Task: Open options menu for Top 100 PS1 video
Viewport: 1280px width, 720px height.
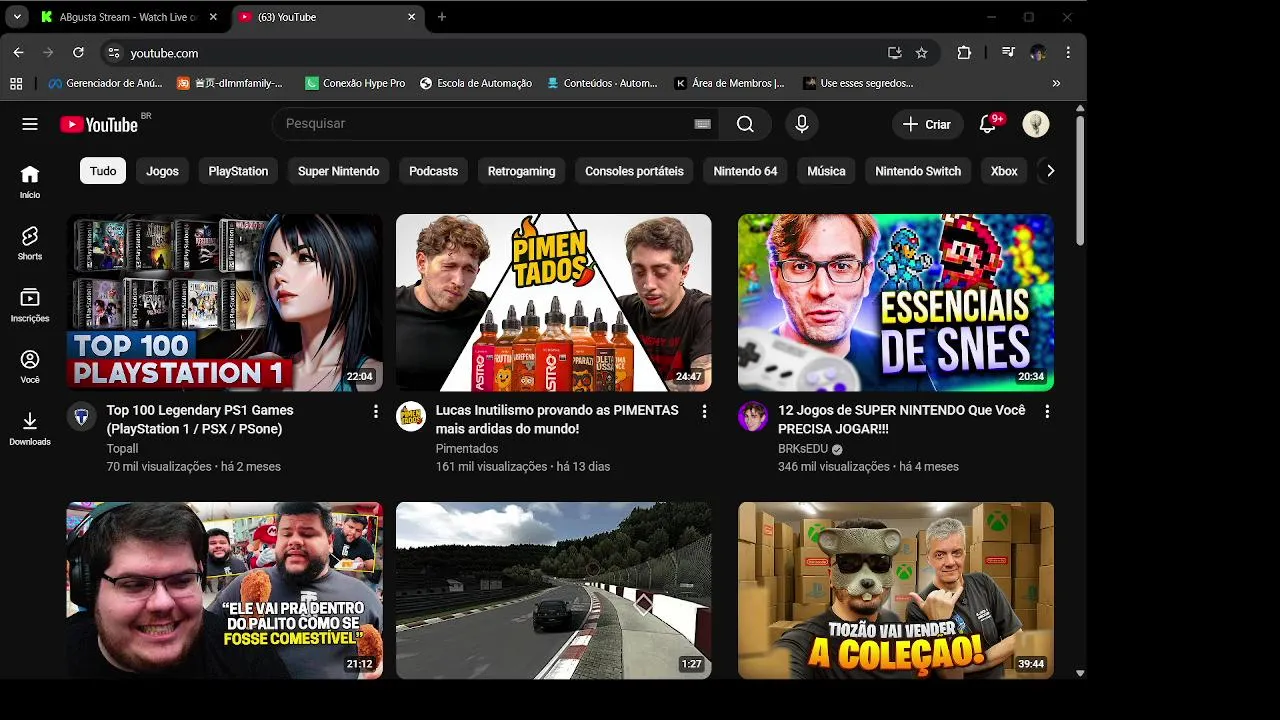Action: [x=376, y=411]
